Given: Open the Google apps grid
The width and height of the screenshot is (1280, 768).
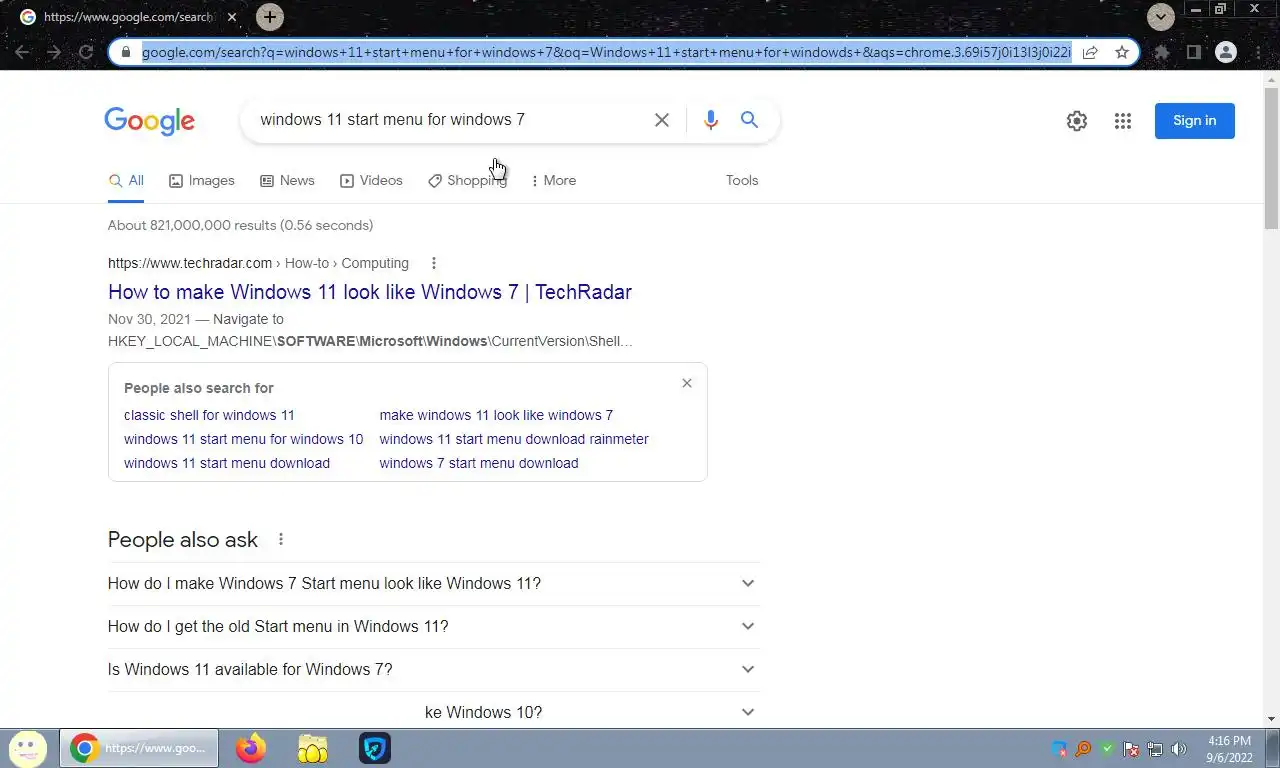Looking at the screenshot, I should [1123, 121].
